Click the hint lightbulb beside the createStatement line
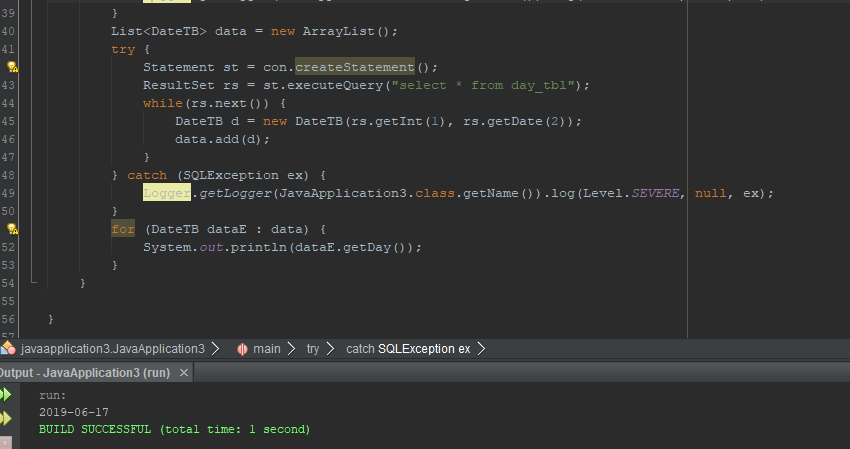850x449 pixels. click(x=12, y=67)
